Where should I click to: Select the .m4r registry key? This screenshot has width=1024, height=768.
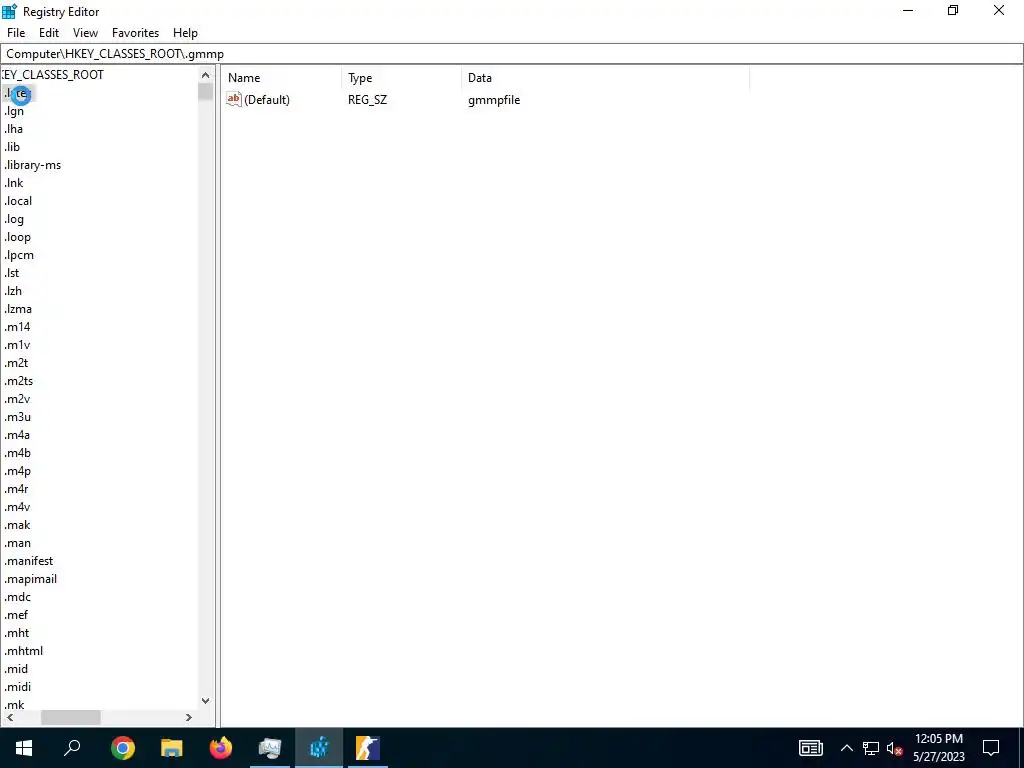[x=16, y=488]
